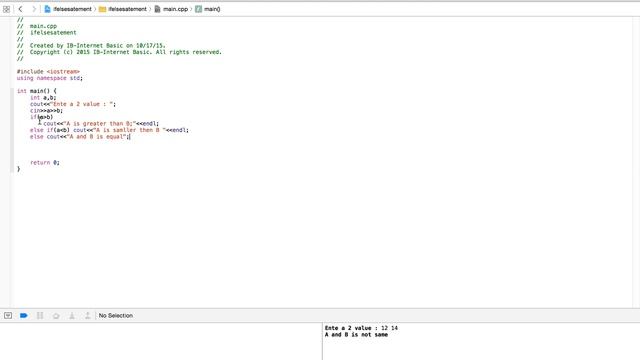
Task: Select the ifelsesatement project breadcrumb
Action: [68, 9]
